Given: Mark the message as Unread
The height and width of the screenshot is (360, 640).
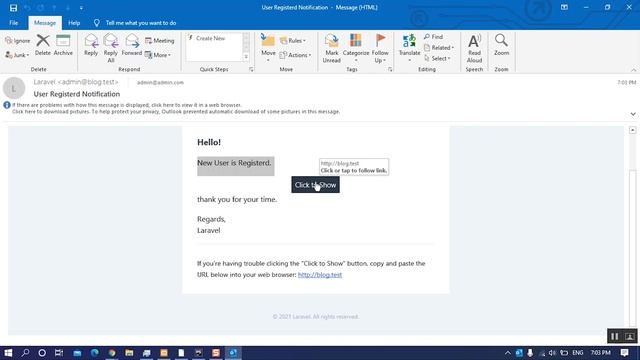Looking at the screenshot, I should (x=331, y=48).
